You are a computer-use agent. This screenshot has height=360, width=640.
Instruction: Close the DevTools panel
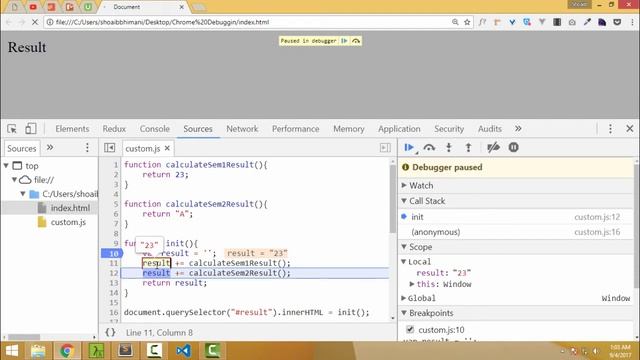pos(630,129)
